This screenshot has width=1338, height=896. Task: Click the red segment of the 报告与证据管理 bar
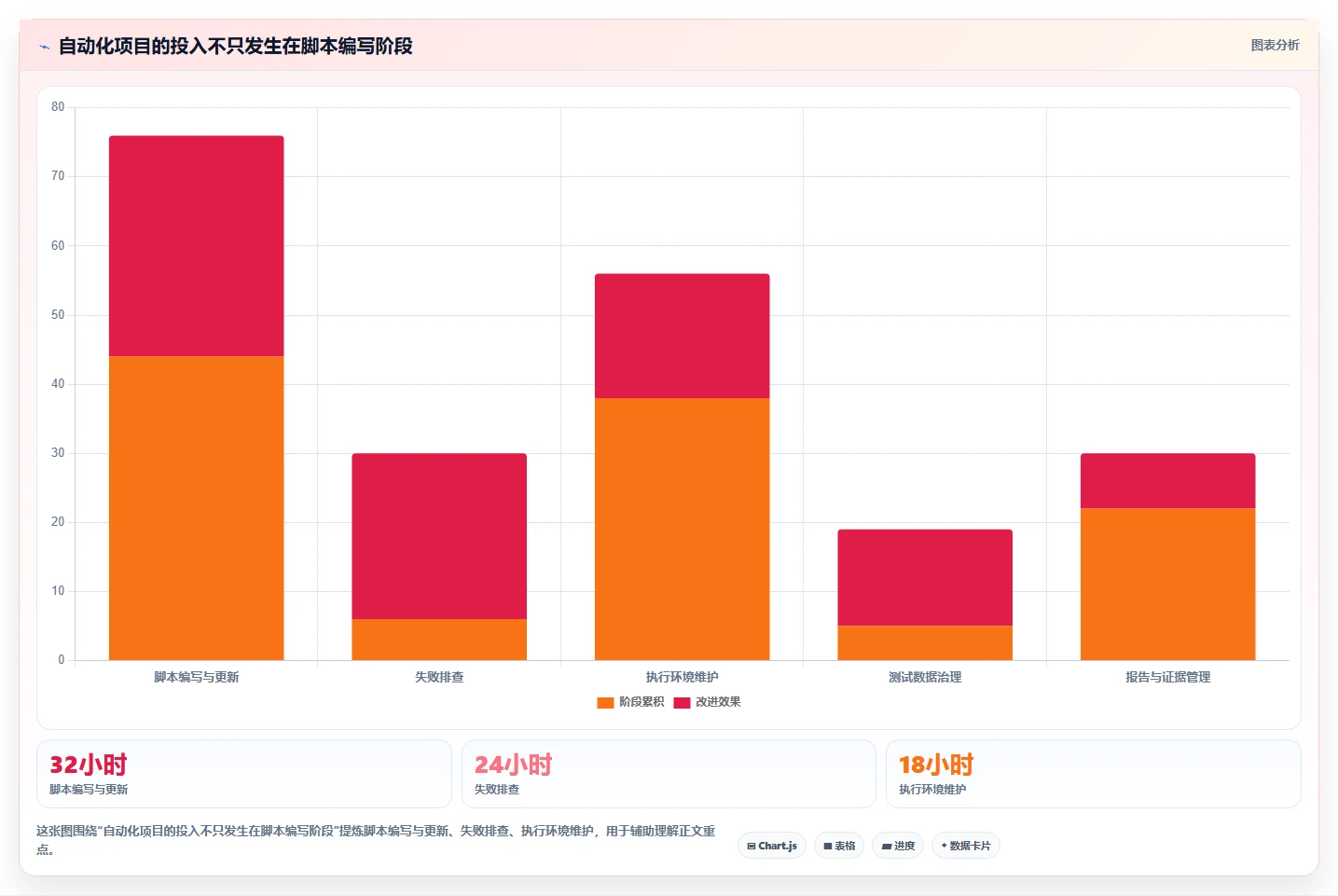click(x=1167, y=480)
